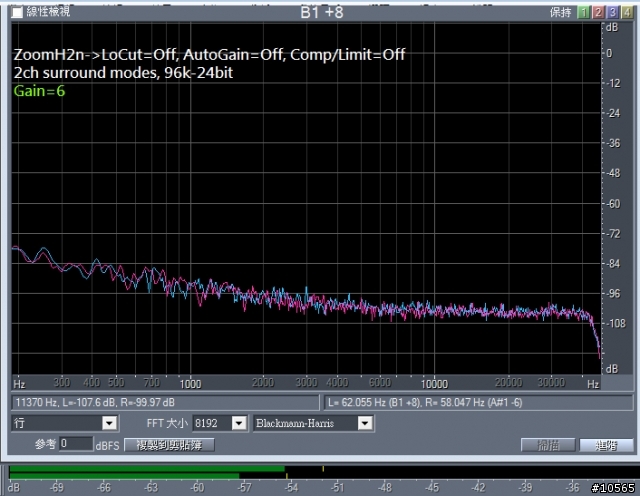Click the peak frequency L= 62.055 Hz readout
This screenshot has width=640, height=496.
tap(425, 403)
